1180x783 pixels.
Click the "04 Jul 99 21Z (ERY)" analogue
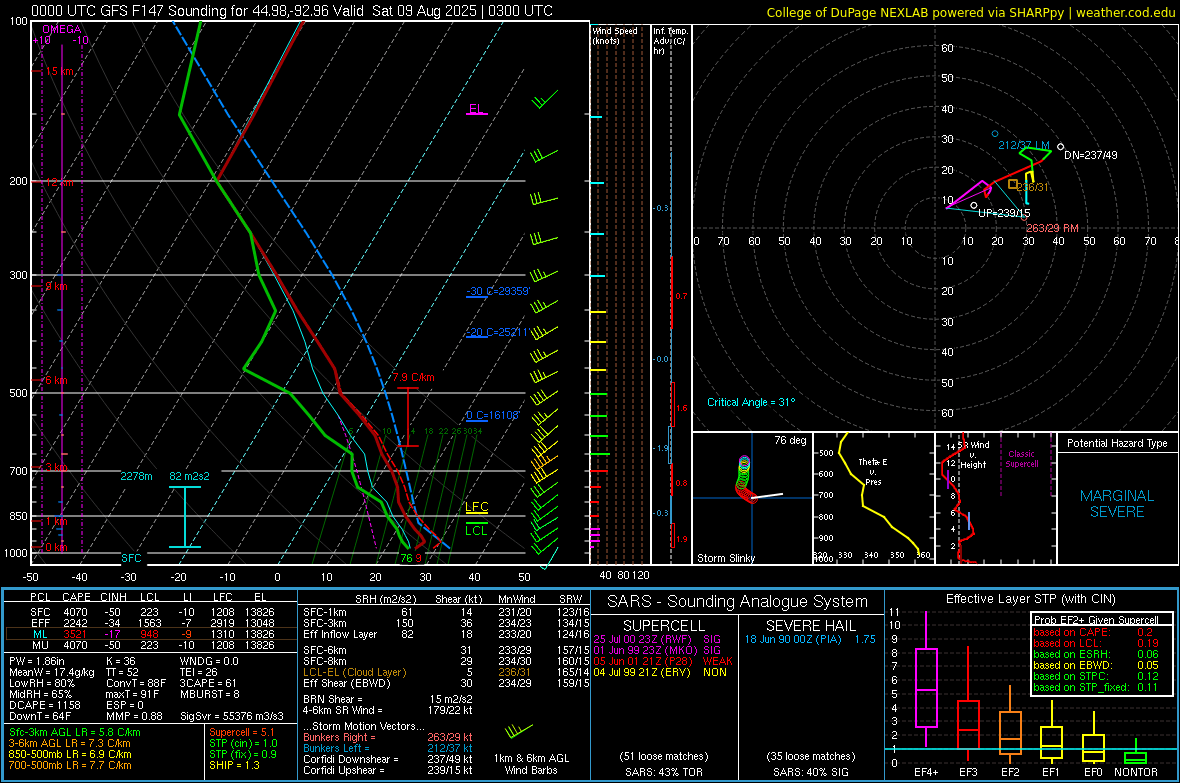pos(642,672)
